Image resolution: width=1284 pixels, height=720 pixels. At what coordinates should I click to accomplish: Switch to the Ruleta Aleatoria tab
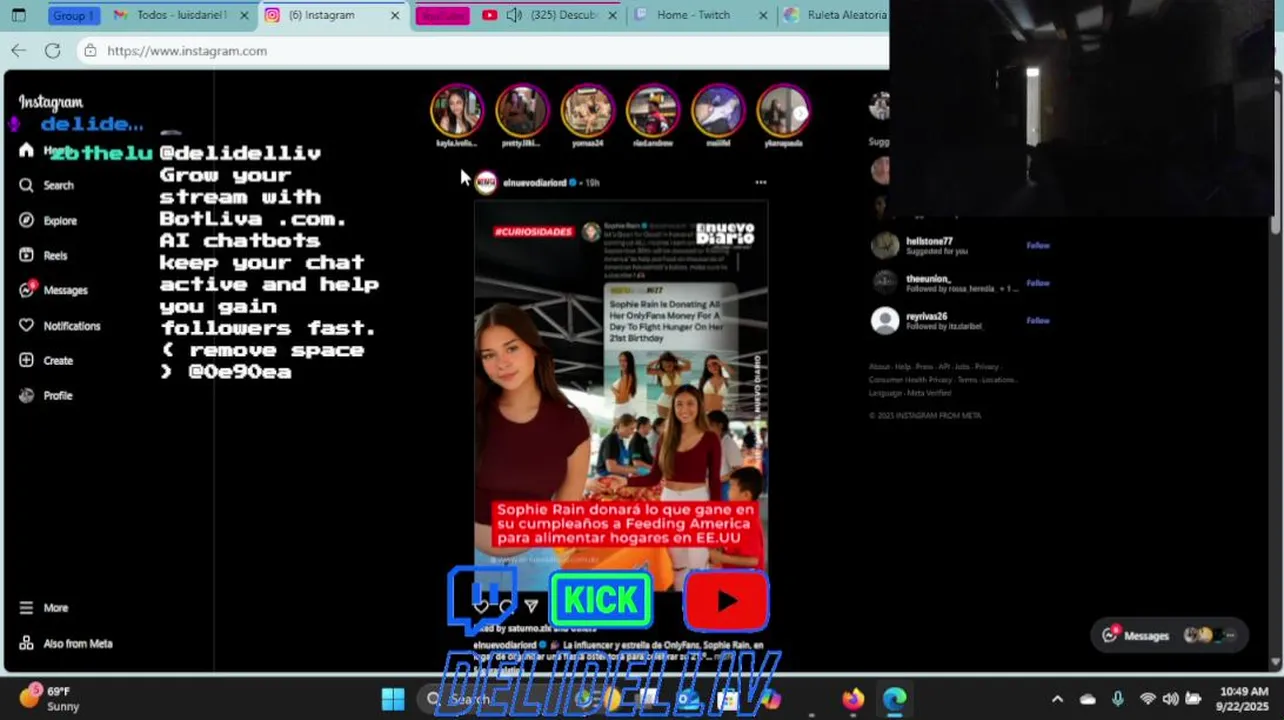[x=836, y=15]
